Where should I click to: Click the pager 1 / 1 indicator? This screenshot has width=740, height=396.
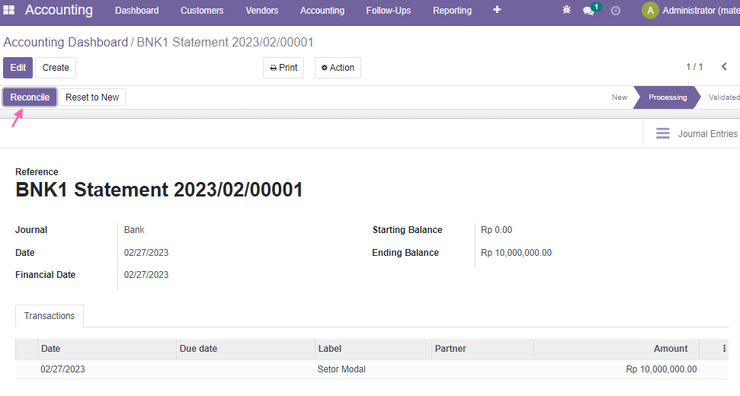[x=694, y=67]
